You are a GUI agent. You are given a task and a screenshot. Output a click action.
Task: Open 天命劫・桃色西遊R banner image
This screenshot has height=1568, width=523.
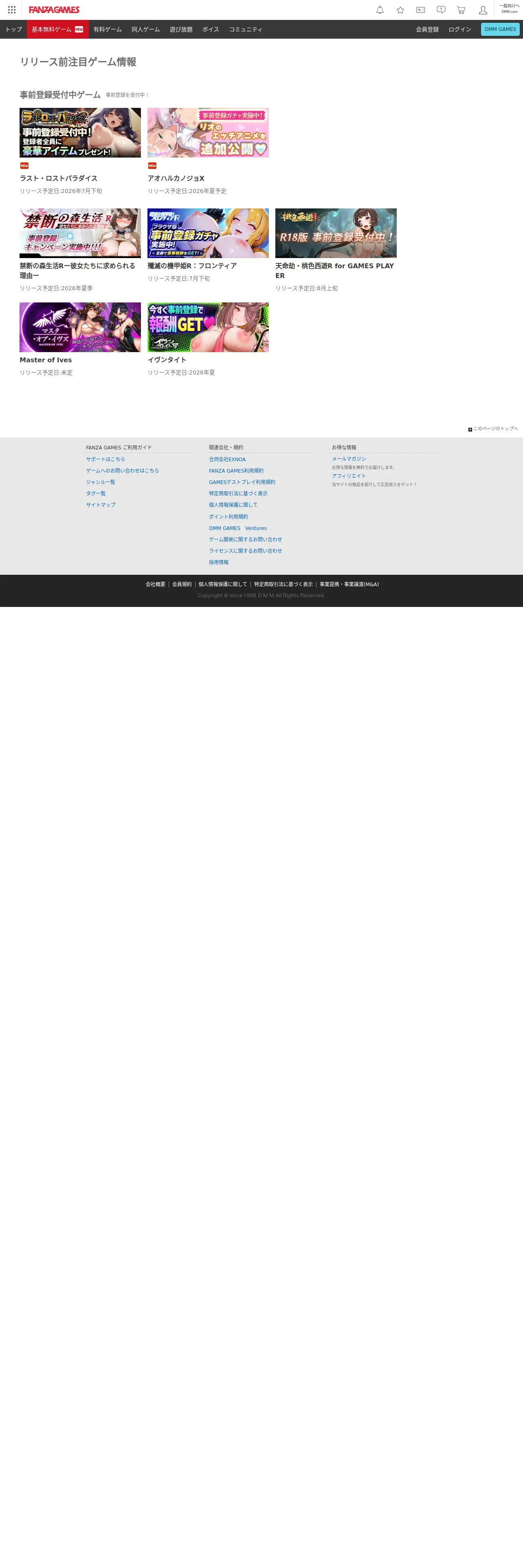336,233
